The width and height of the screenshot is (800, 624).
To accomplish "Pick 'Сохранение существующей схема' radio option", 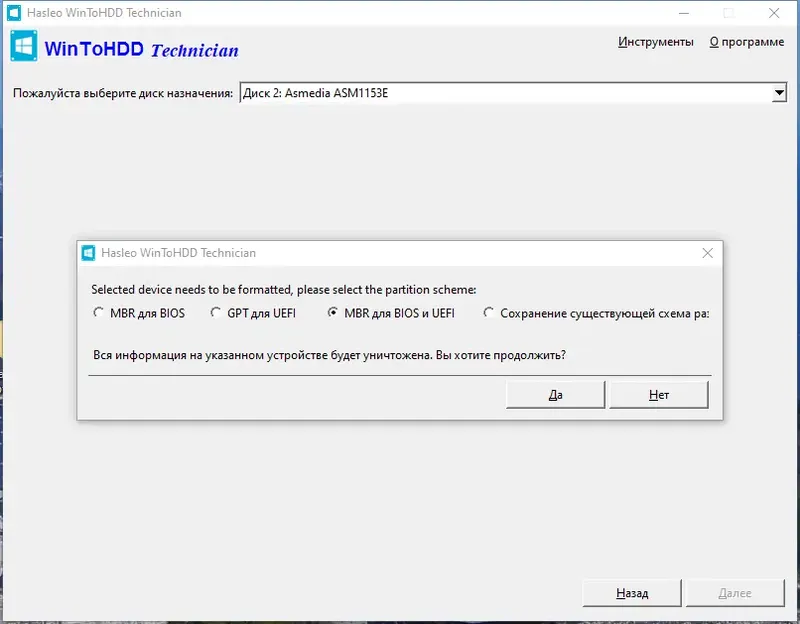I will click(596, 313).
